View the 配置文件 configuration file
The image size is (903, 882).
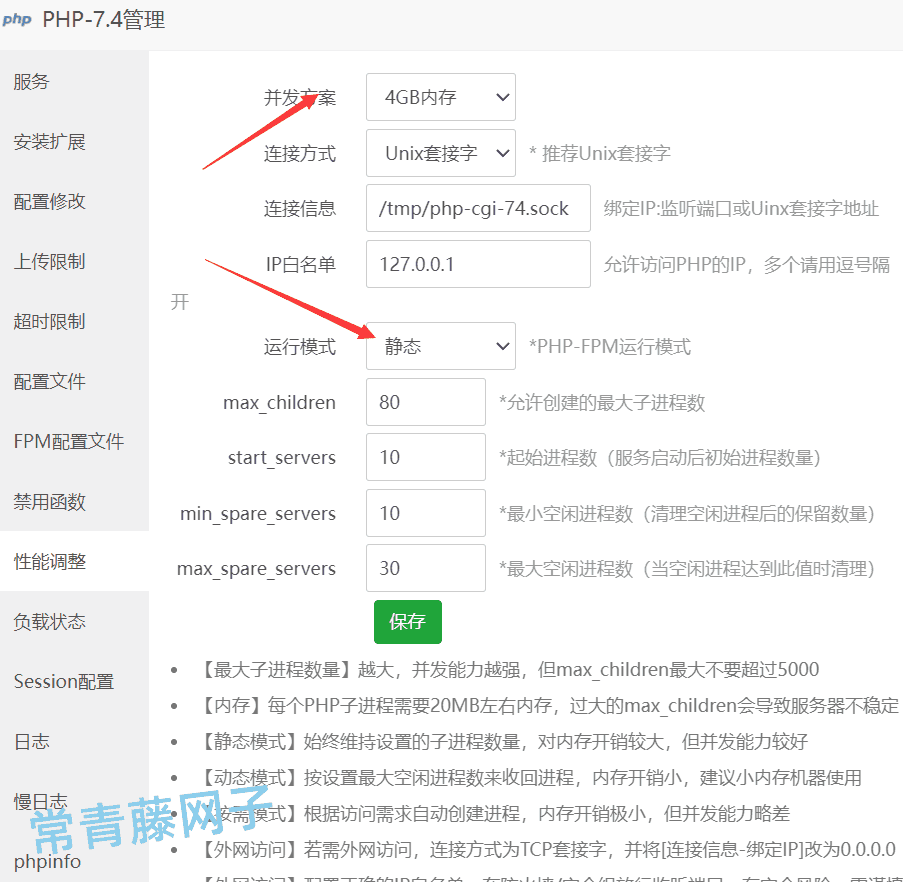tap(49, 381)
